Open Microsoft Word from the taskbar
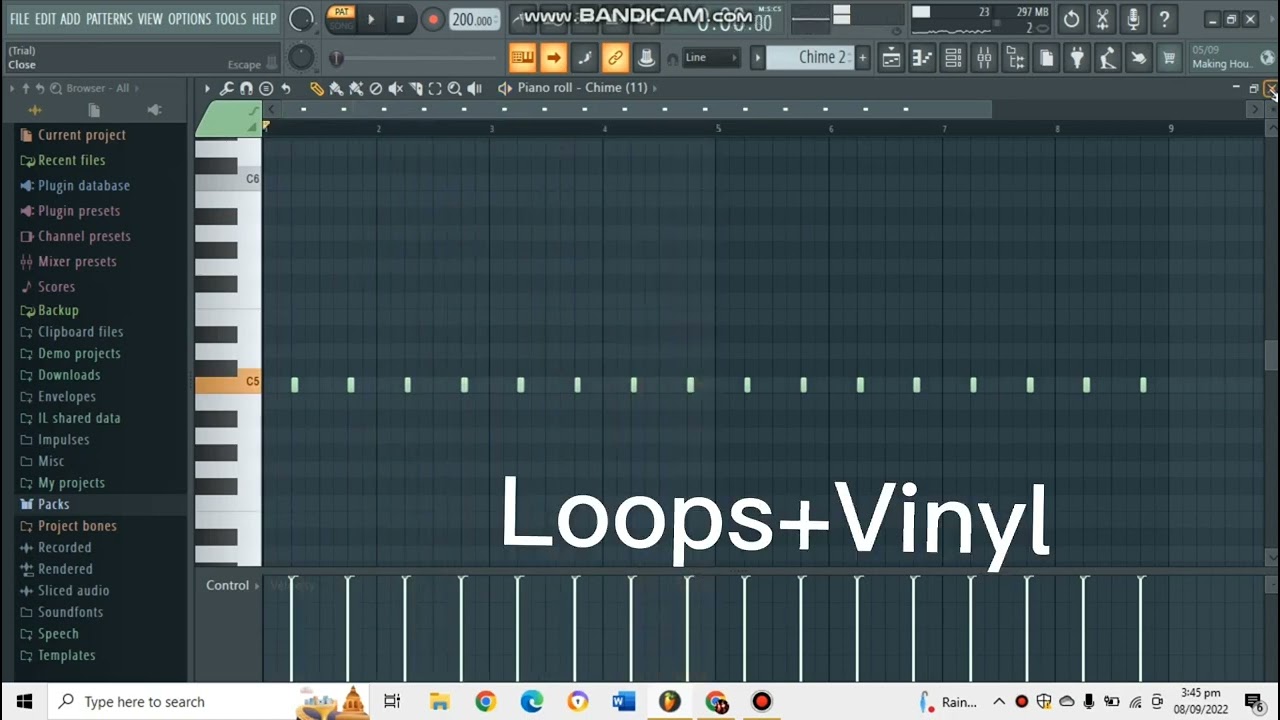The width and height of the screenshot is (1280, 720). click(x=623, y=702)
